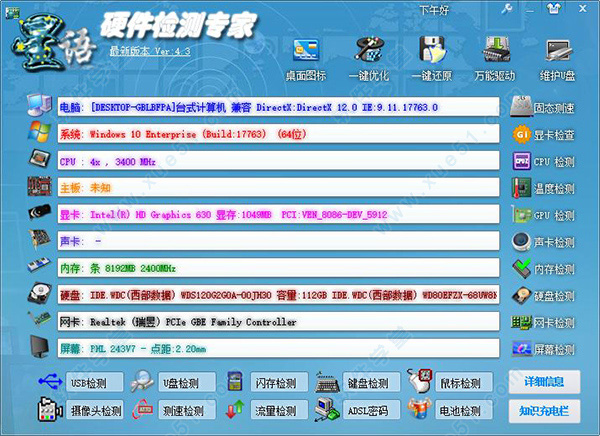This screenshot has height=436, width=600.
Task: Click the 屏幕 PHL 243V7 field
Action: pos(278,348)
